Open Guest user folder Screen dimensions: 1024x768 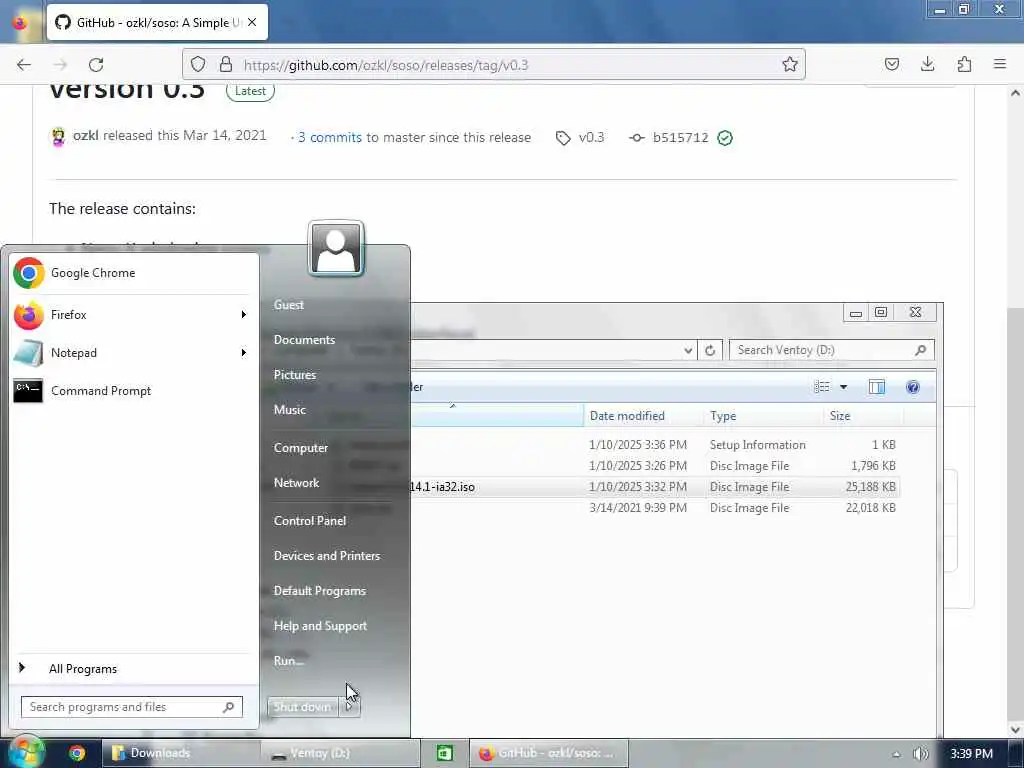(289, 305)
